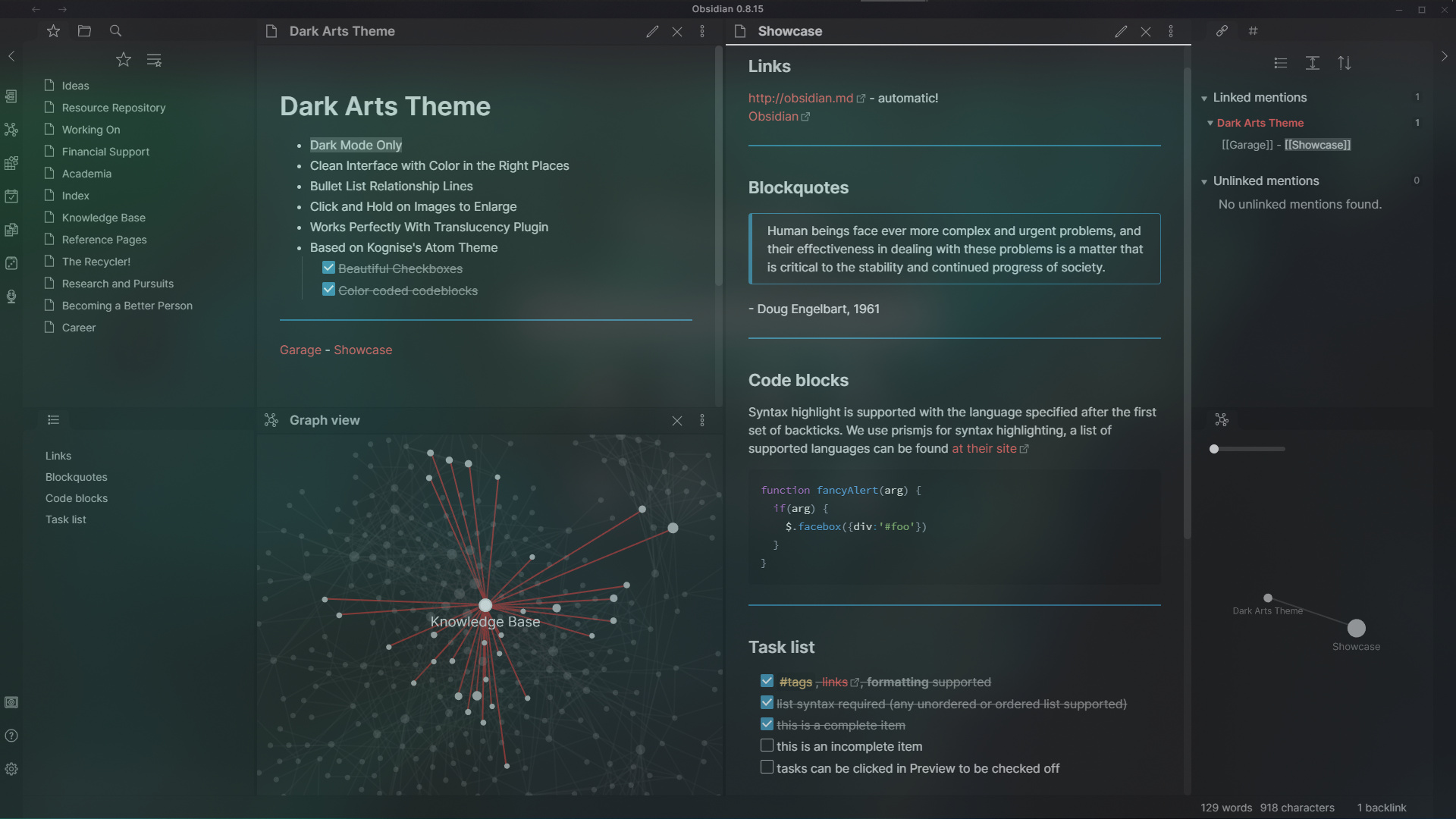The image size is (1456, 819).
Task: Open the starred notes panel
Action: [52, 31]
